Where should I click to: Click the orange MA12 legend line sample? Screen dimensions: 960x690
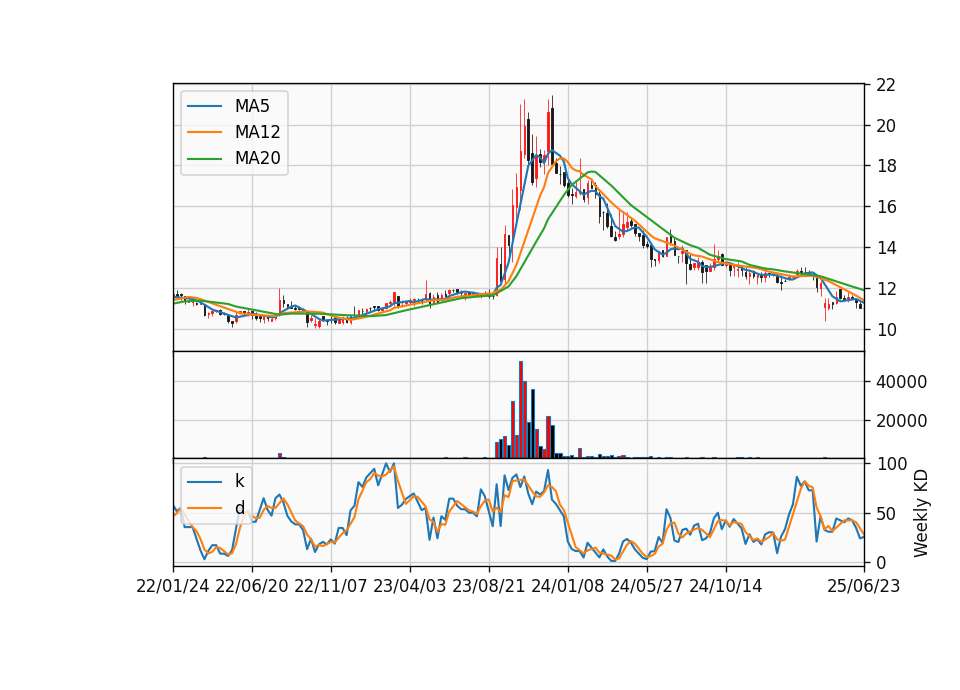[204, 132]
